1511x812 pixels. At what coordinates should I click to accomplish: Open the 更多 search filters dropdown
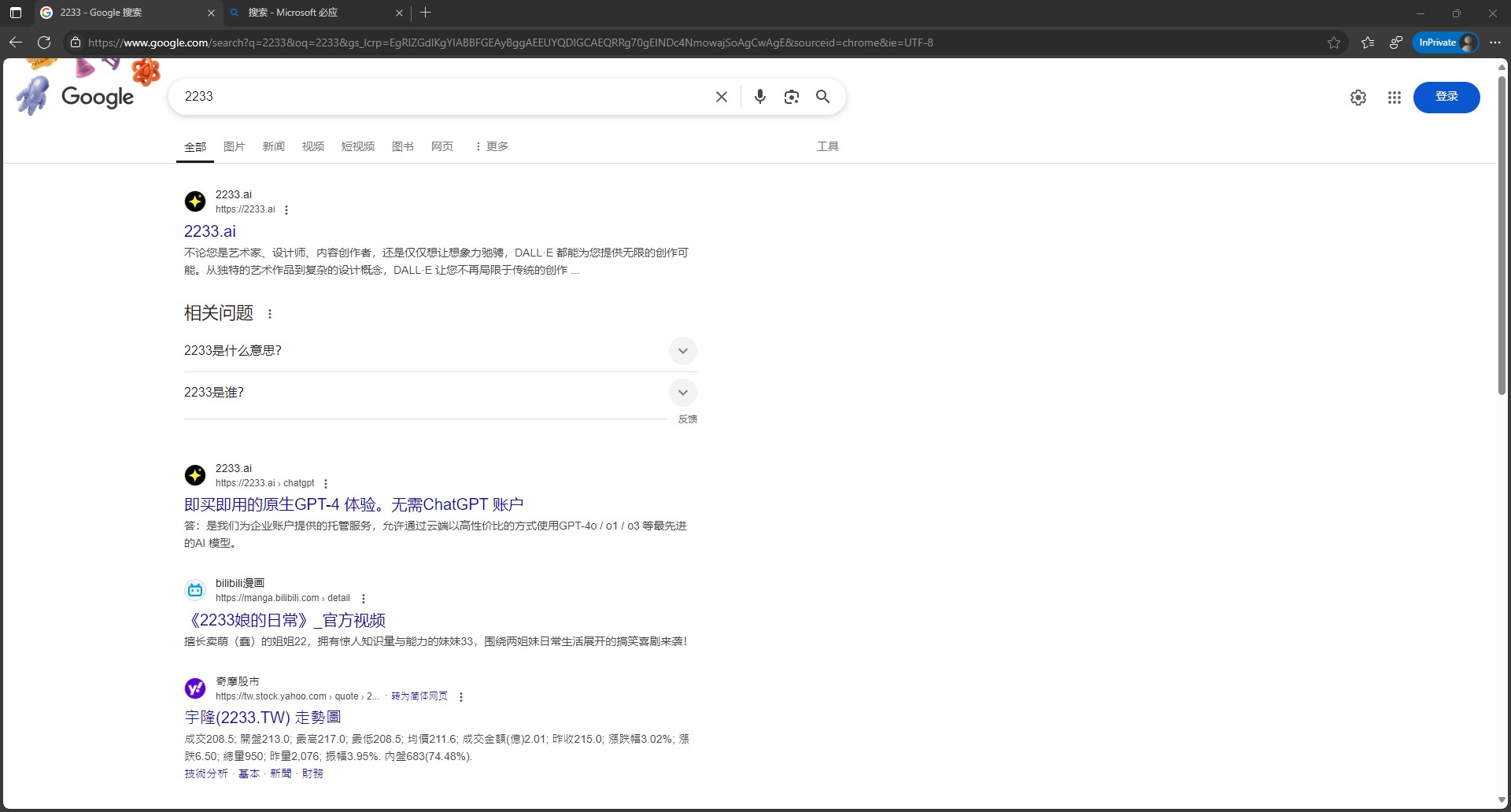click(x=492, y=146)
